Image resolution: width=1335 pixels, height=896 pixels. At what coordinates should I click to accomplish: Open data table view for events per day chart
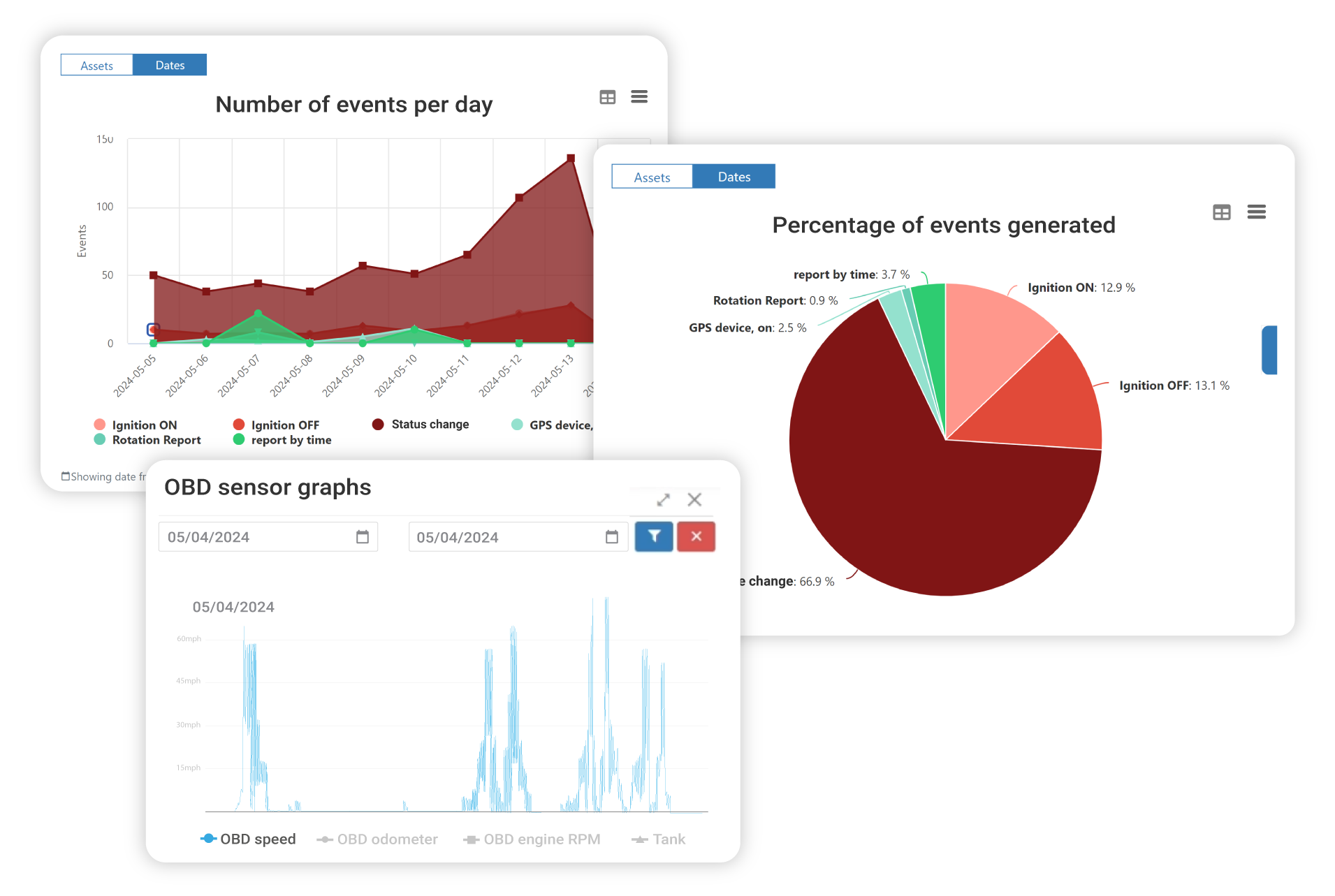[x=607, y=97]
